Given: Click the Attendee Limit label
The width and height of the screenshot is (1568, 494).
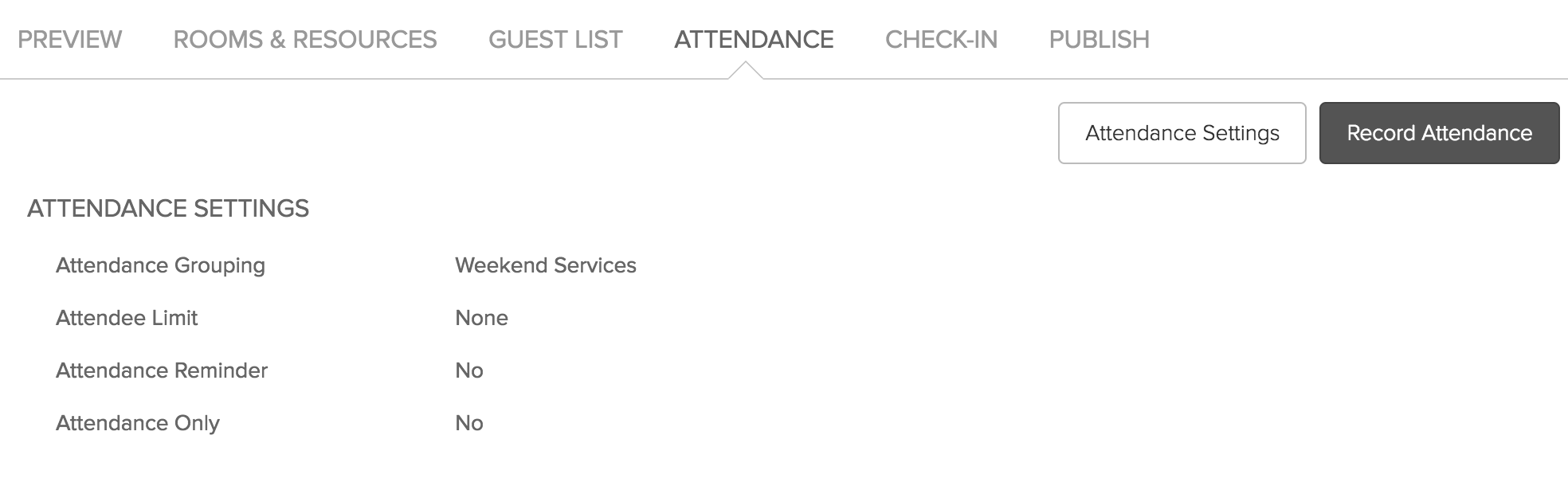Looking at the screenshot, I should [x=127, y=318].
